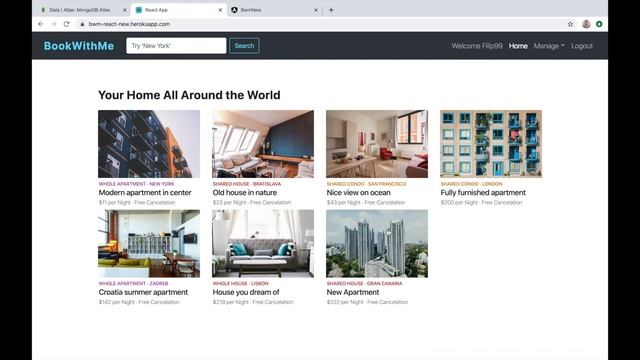Click 'Your Home All Around the World' heading
This screenshot has height=360, width=640.
189,95
